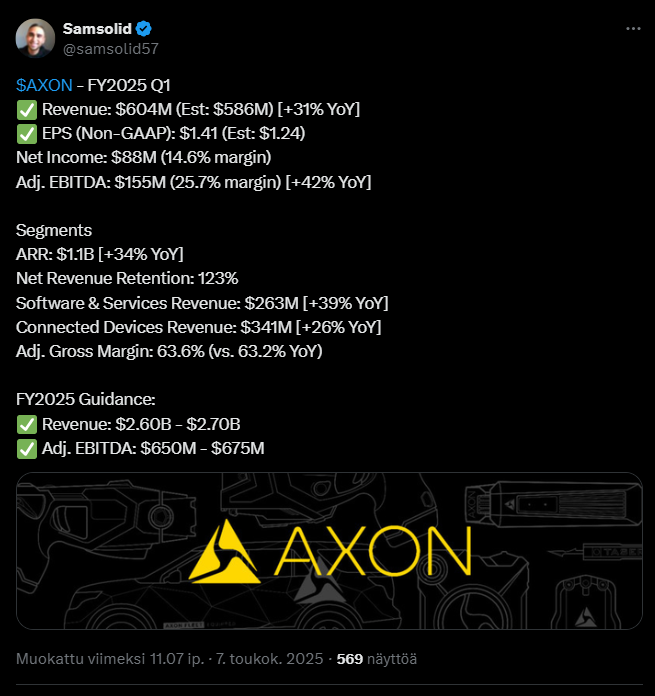Click the 'FY2025 Guidance:' heading text
655x696 pixels.
point(86,399)
